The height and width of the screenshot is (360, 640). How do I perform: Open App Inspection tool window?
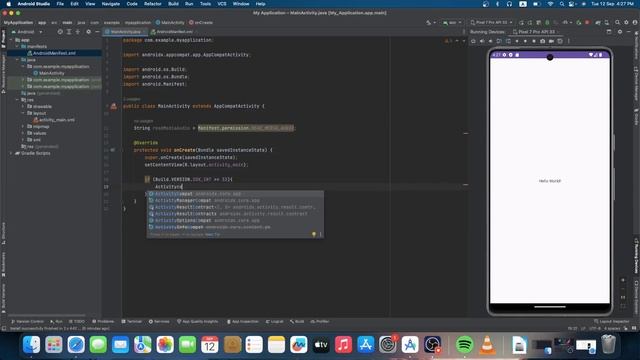242,322
